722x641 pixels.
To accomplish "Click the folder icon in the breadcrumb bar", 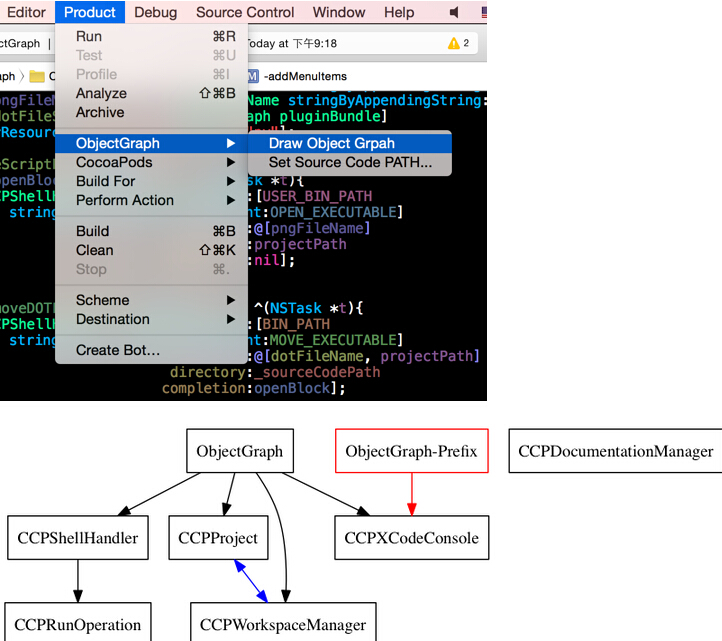I will tap(37, 76).
